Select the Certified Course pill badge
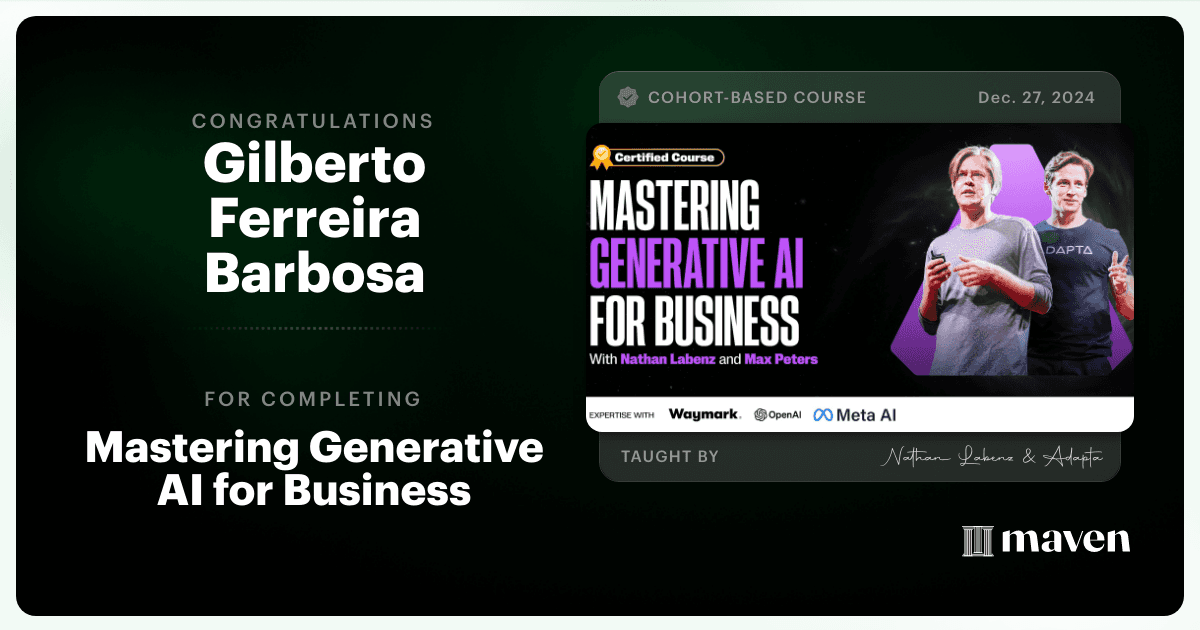Viewport: 1200px width, 630px height. click(x=657, y=157)
